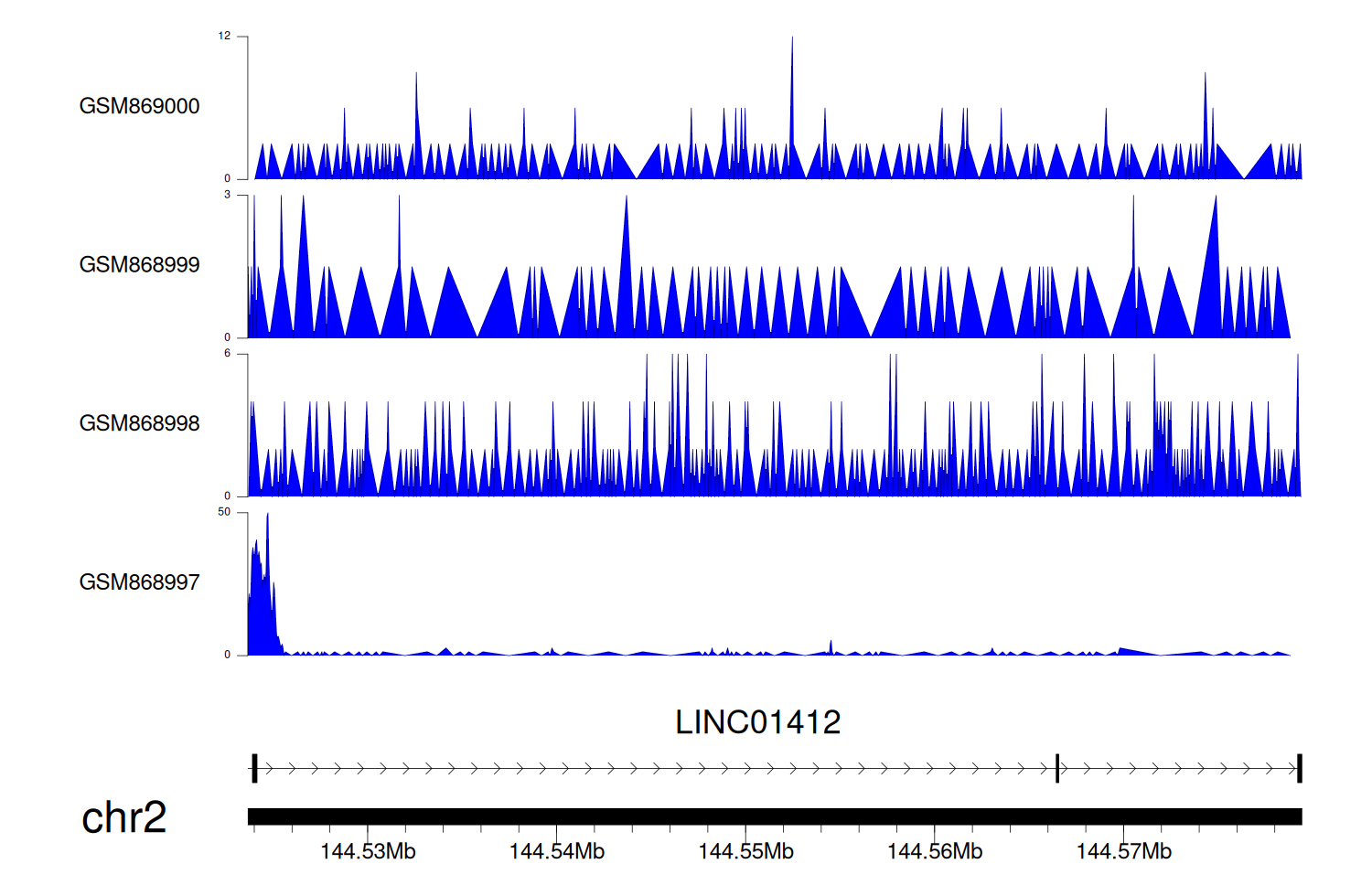Click the 144.53Mb axis position label
This screenshot has height=896, width=1372.
pos(368,852)
